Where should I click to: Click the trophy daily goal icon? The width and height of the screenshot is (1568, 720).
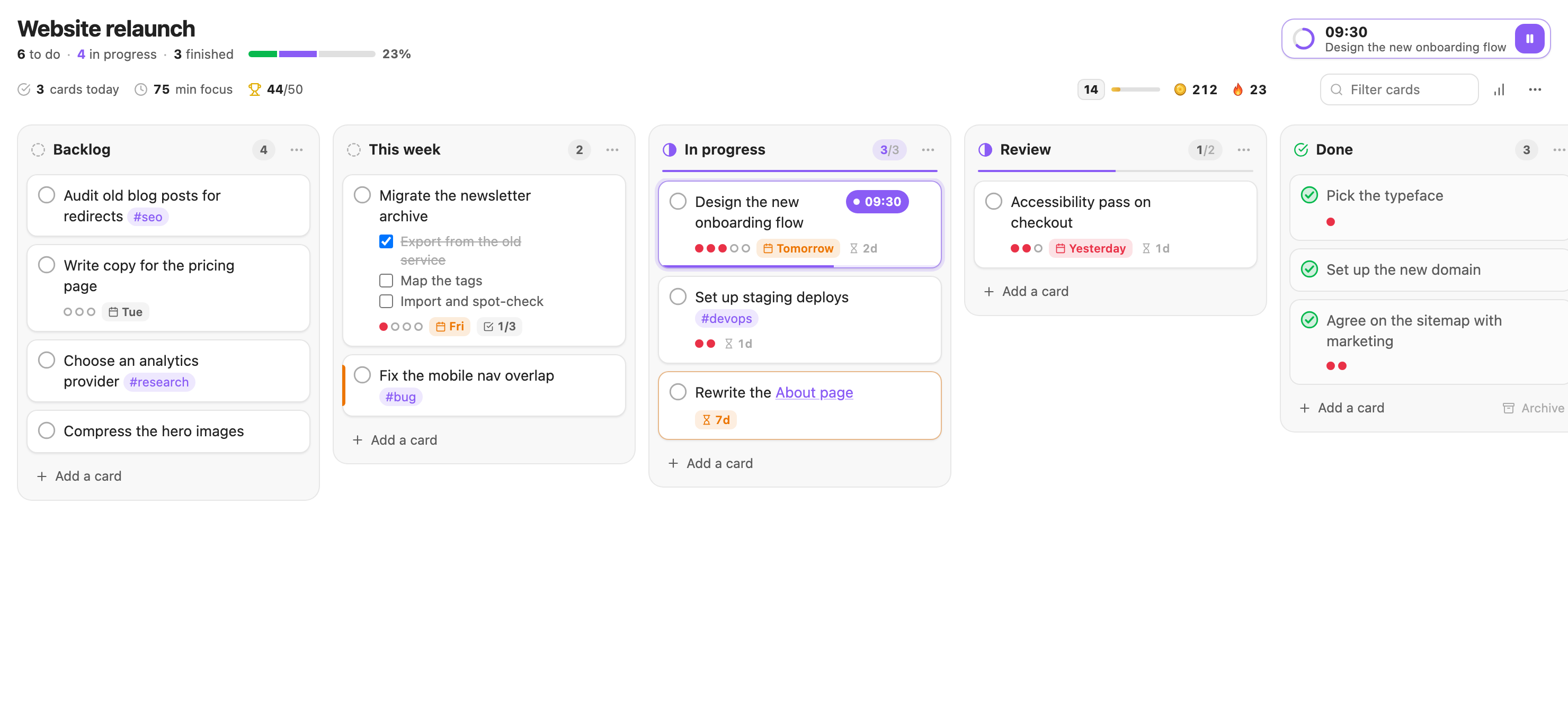pyautogui.click(x=254, y=89)
